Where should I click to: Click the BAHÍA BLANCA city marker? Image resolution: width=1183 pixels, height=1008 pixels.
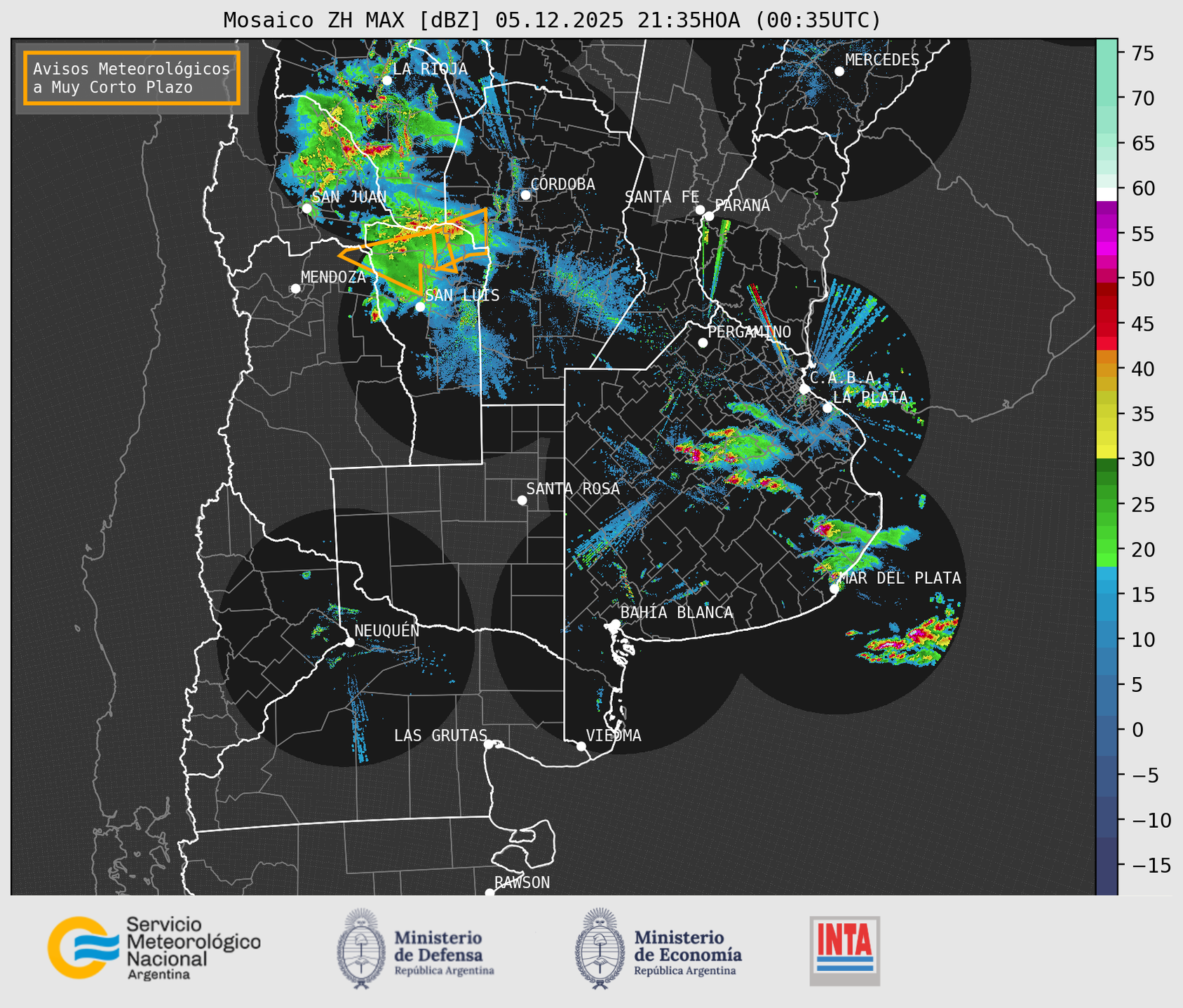point(615,624)
